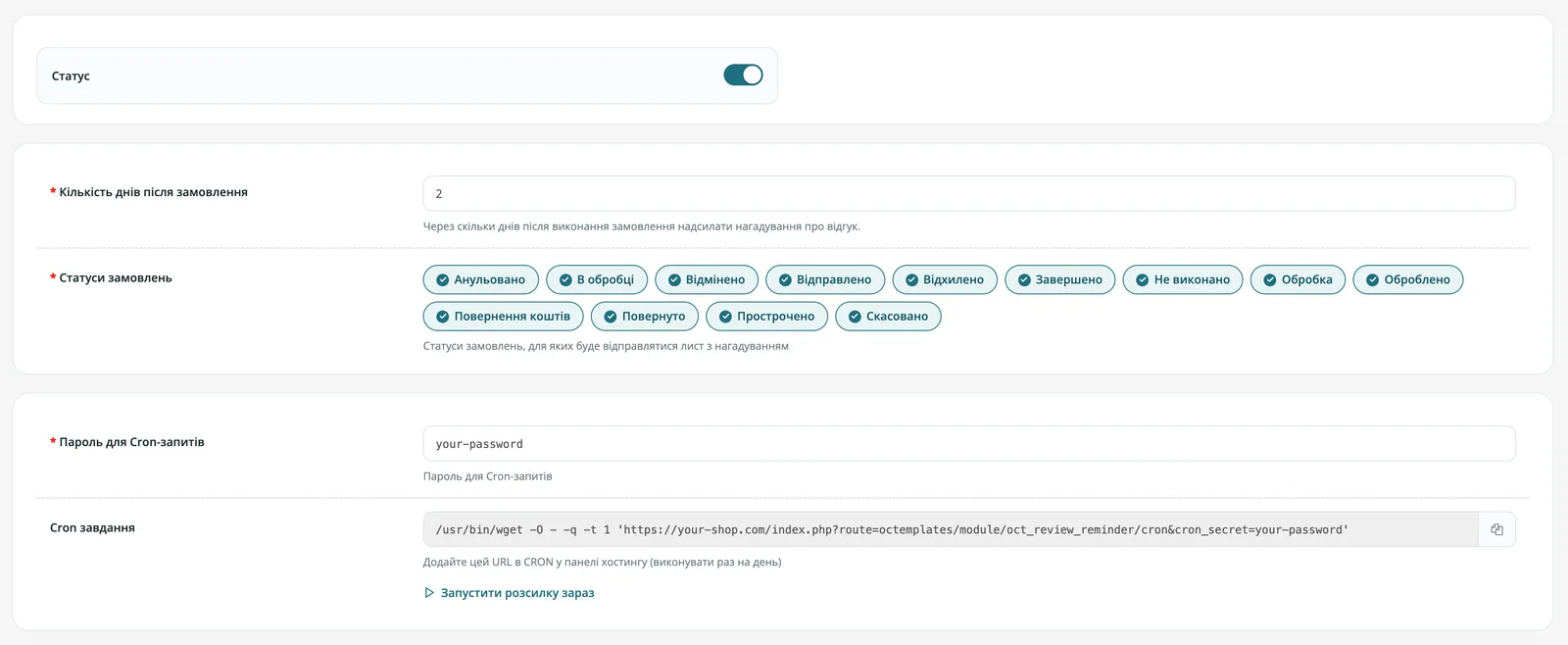Uncheck the Відмінено status chip
Screen dimensions: 1568x645
[707, 279]
